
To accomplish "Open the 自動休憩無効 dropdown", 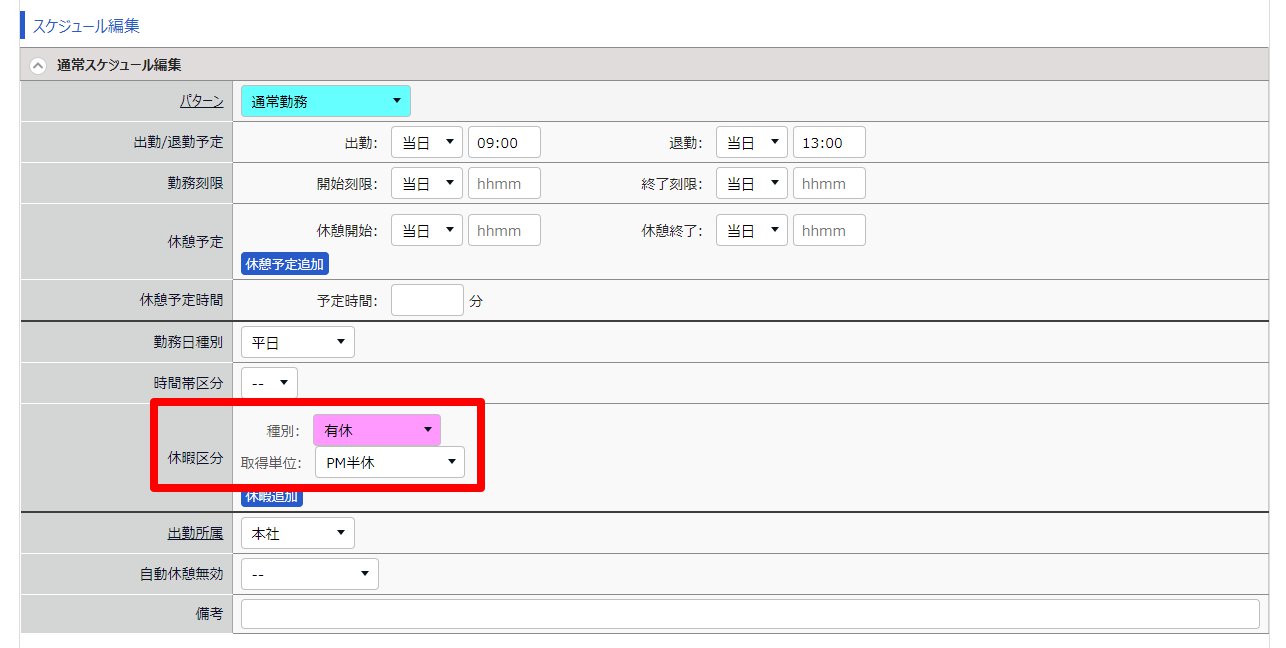I will (x=310, y=574).
